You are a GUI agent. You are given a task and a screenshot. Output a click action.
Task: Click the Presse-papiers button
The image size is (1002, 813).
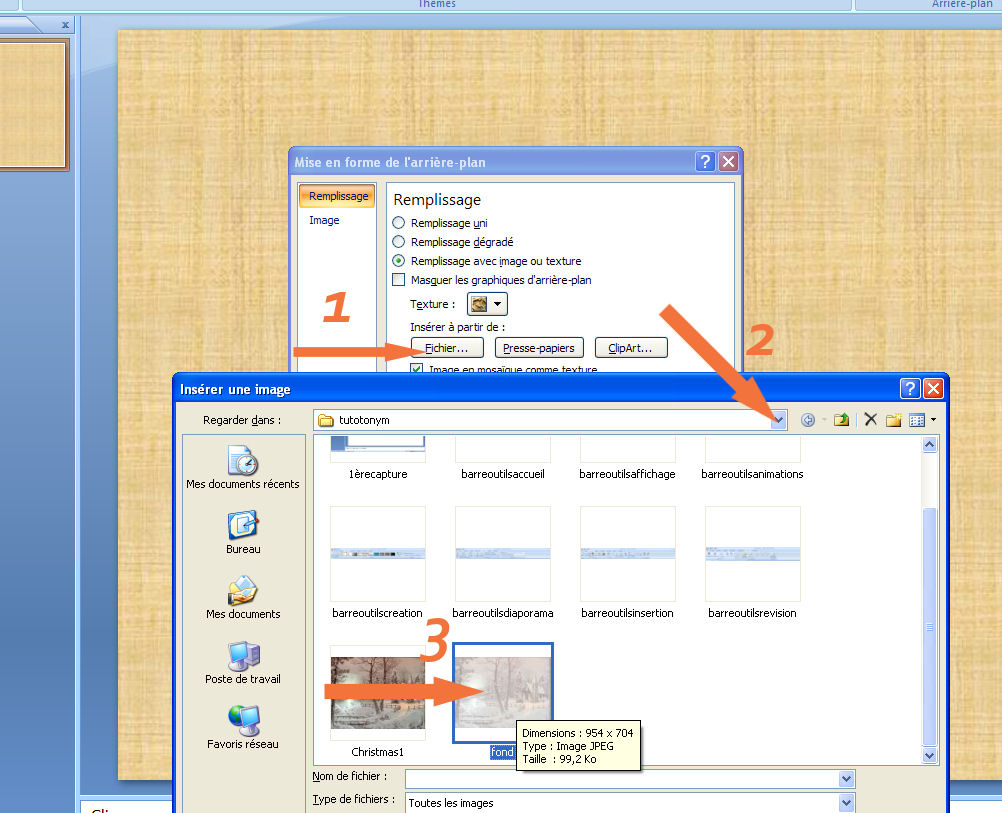[539, 348]
